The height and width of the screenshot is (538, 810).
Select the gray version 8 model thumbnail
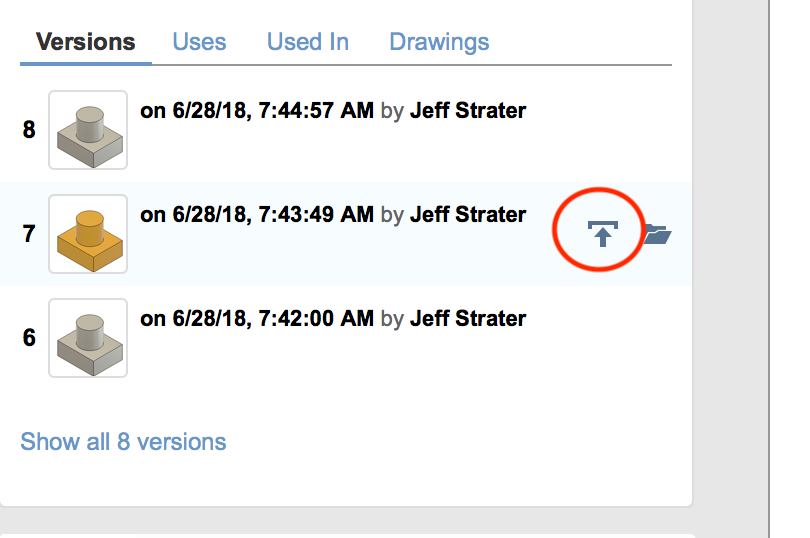[x=88, y=130]
